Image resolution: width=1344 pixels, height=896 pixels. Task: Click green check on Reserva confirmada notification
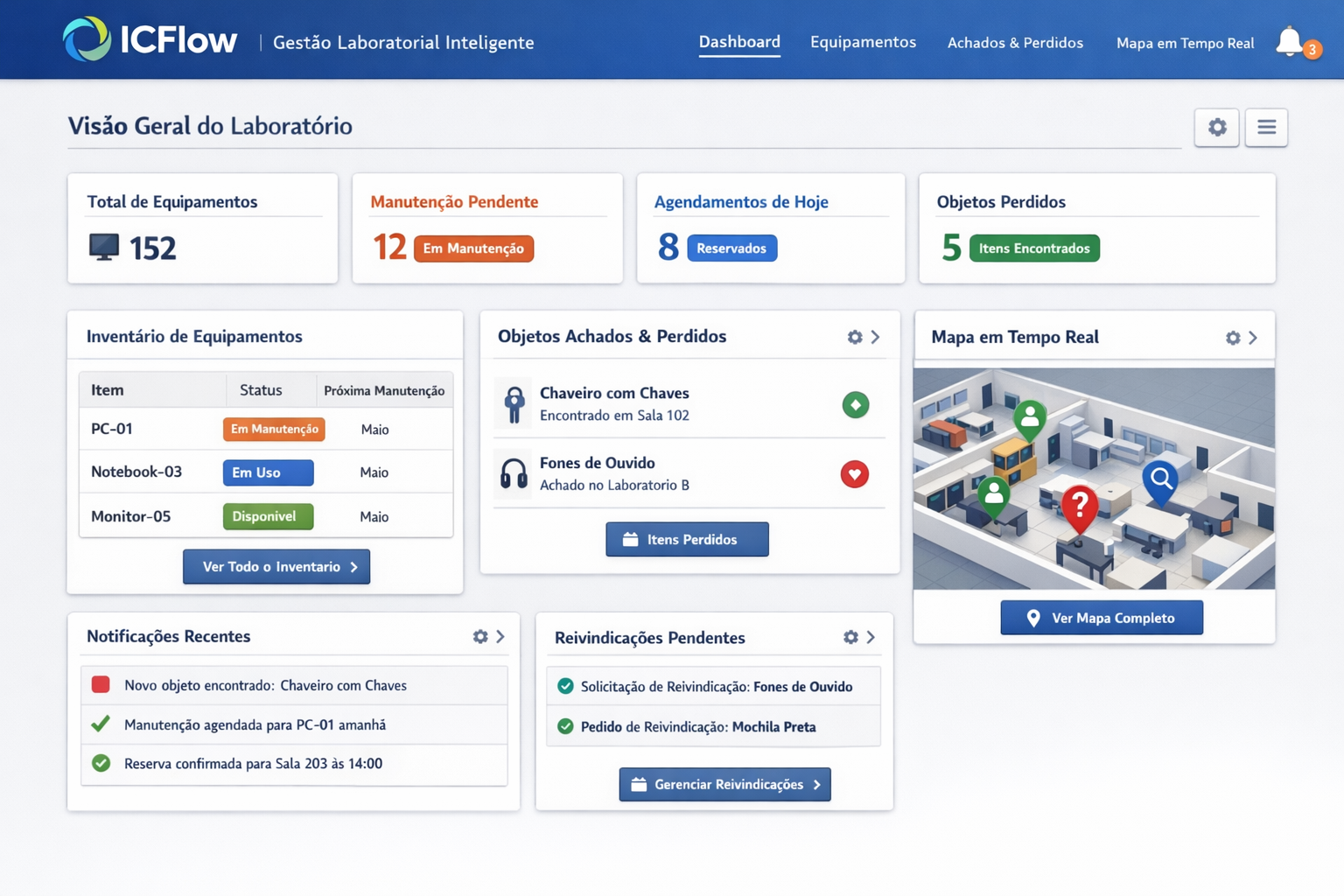[101, 763]
